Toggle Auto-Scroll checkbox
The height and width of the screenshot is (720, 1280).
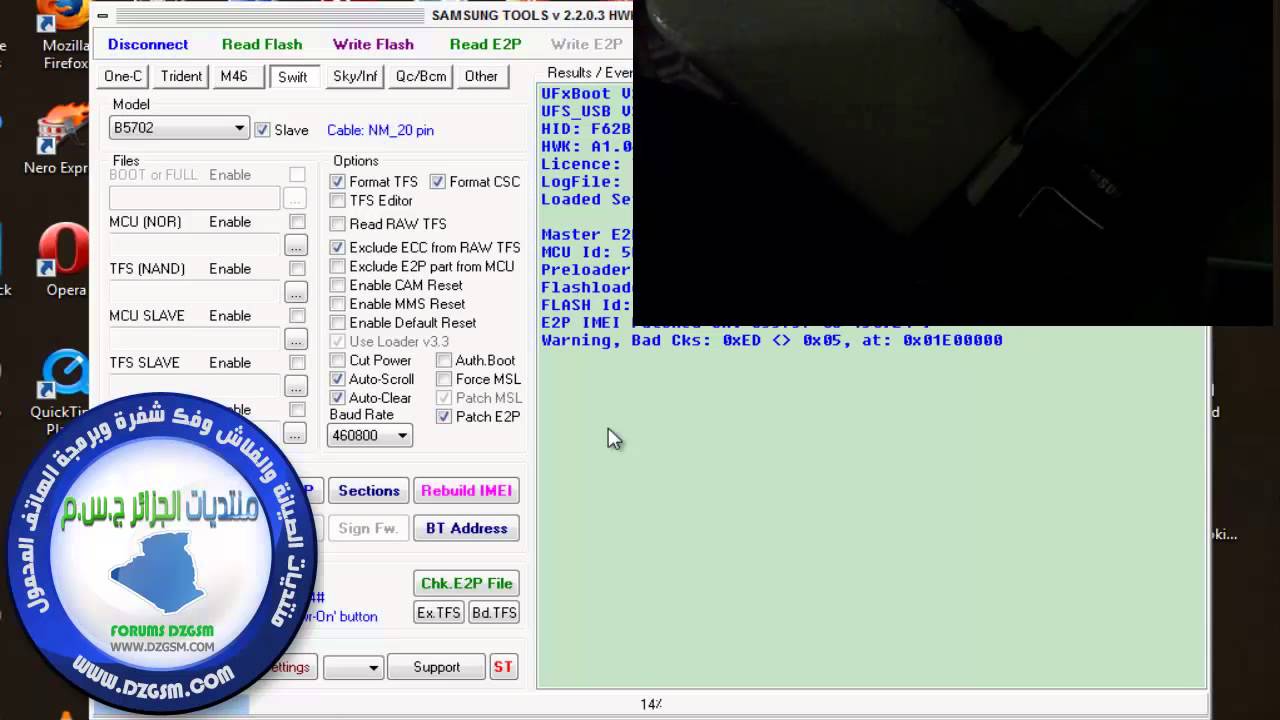(337, 379)
